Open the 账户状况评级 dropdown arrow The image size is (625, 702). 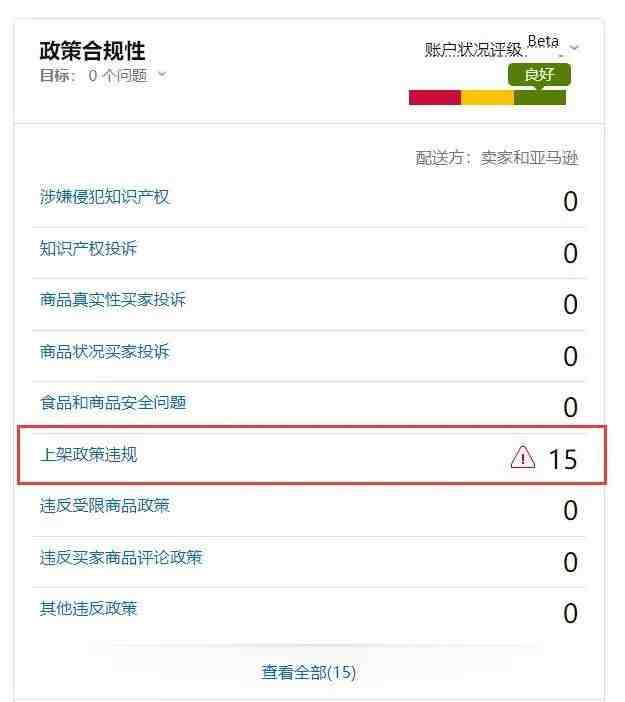pos(574,48)
